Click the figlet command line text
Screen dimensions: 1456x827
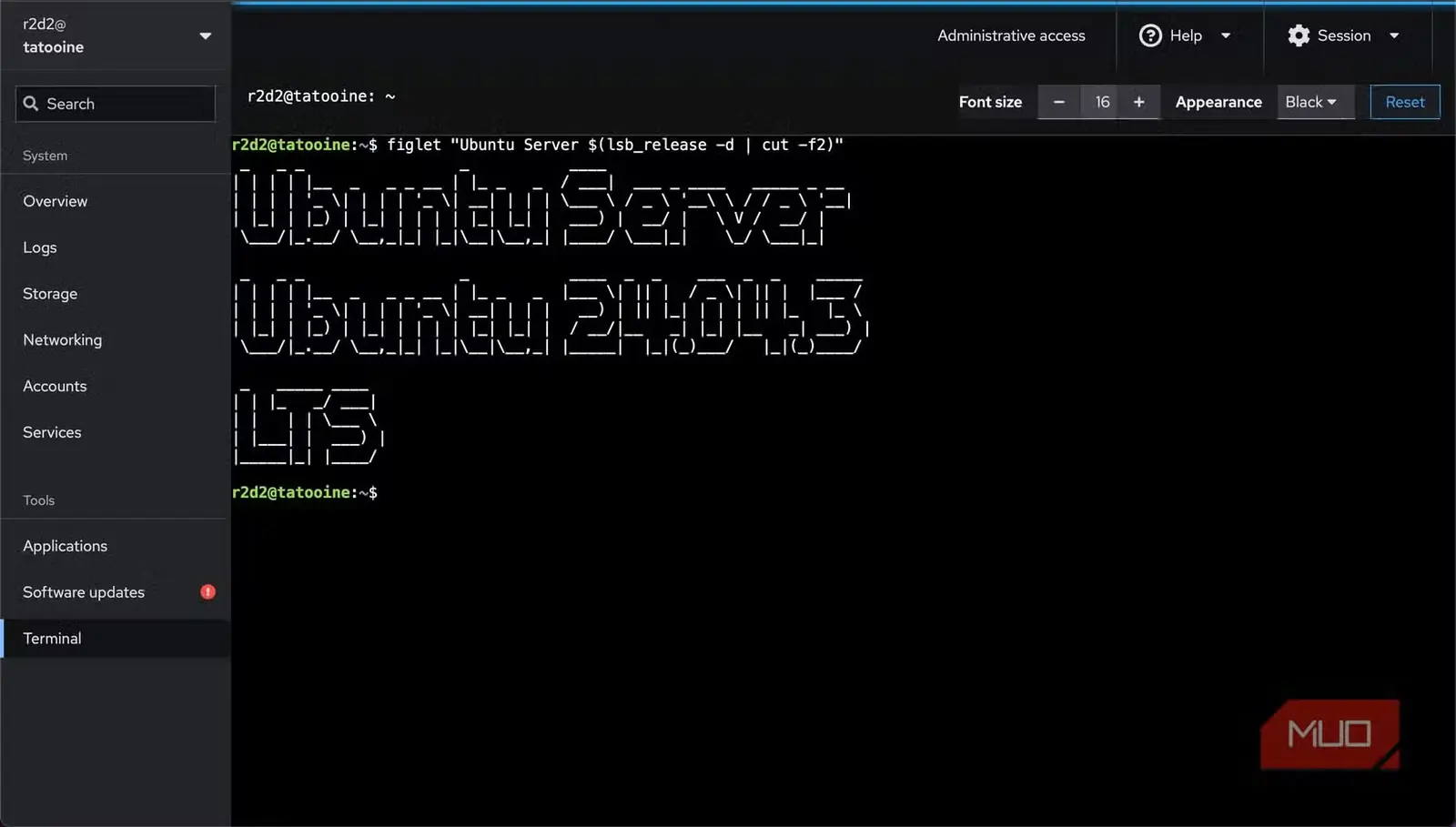click(615, 145)
